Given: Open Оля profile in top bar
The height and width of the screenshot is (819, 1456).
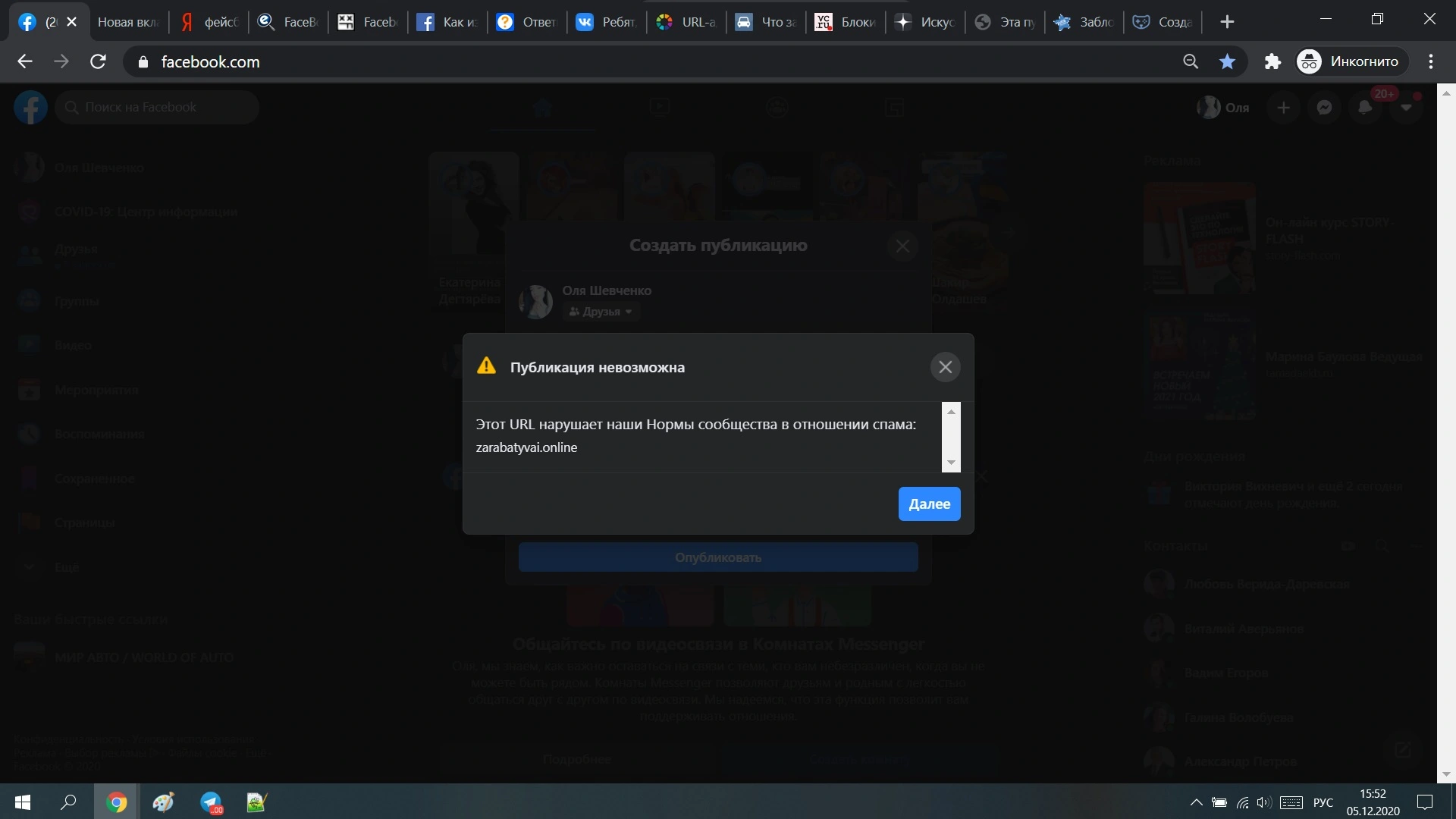Looking at the screenshot, I should tap(1222, 108).
